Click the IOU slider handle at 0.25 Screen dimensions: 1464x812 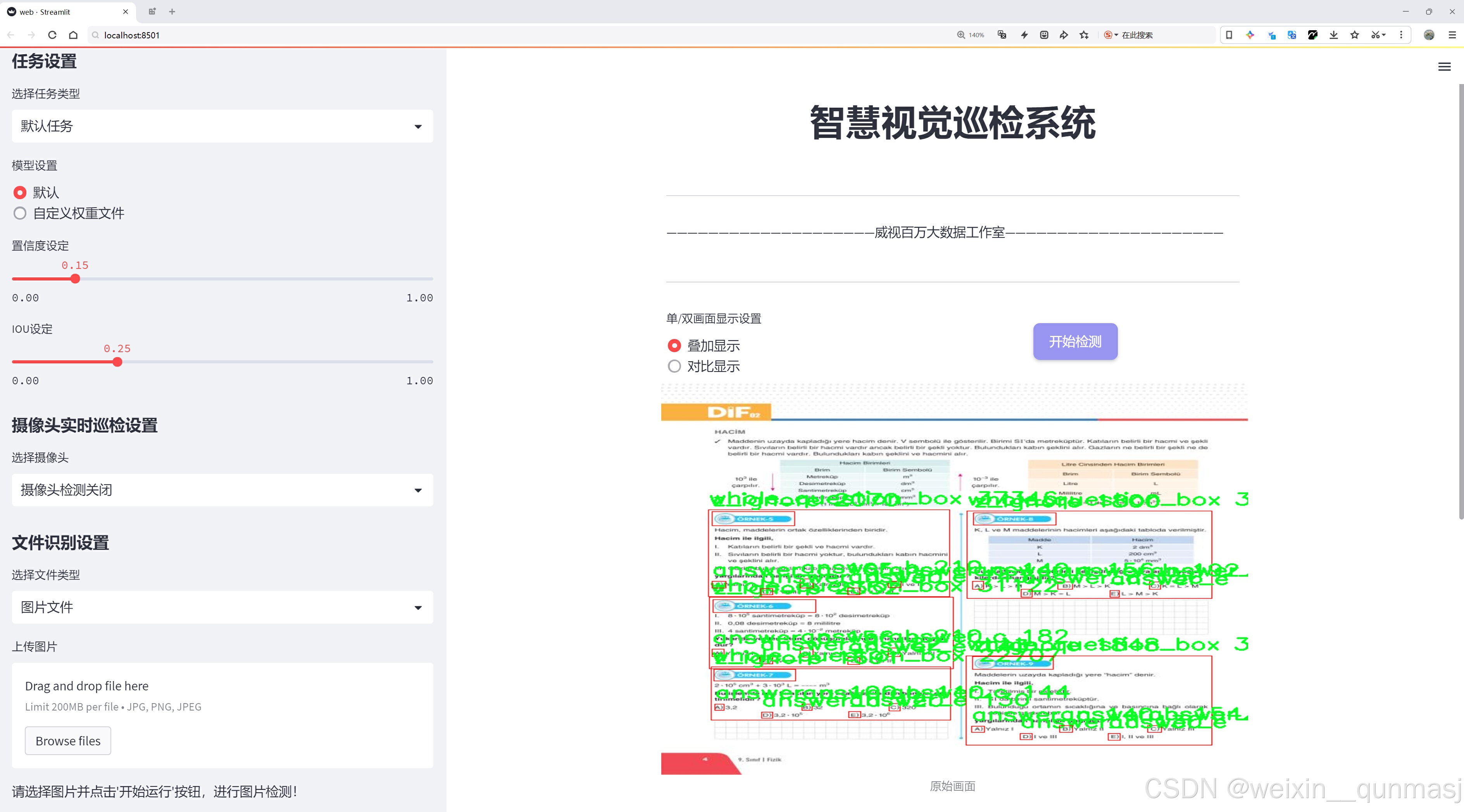(x=117, y=362)
